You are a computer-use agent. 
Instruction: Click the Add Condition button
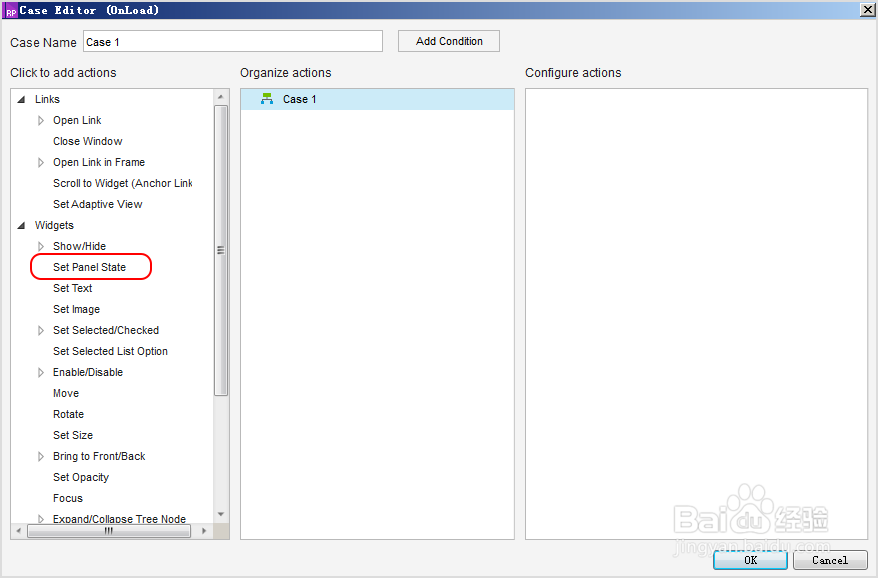pyautogui.click(x=449, y=41)
